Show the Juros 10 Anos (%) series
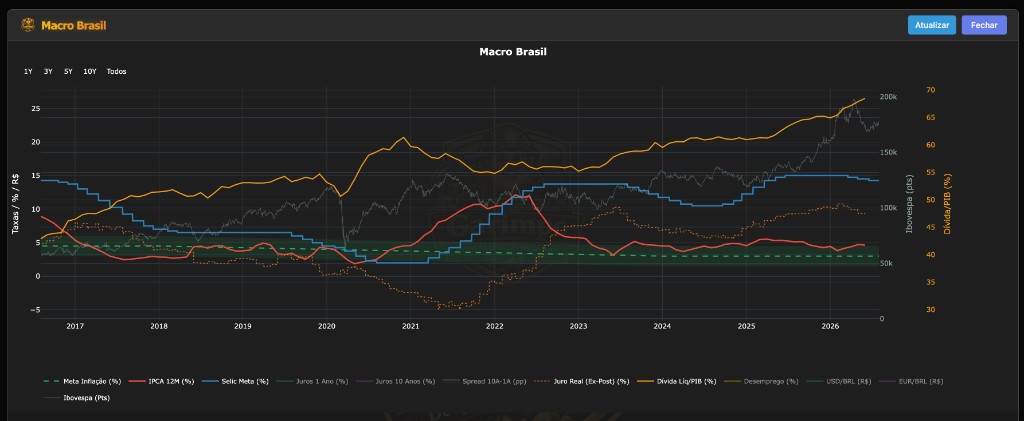The height and width of the screenshot is (421, 1024). click(x=395, y=381)
